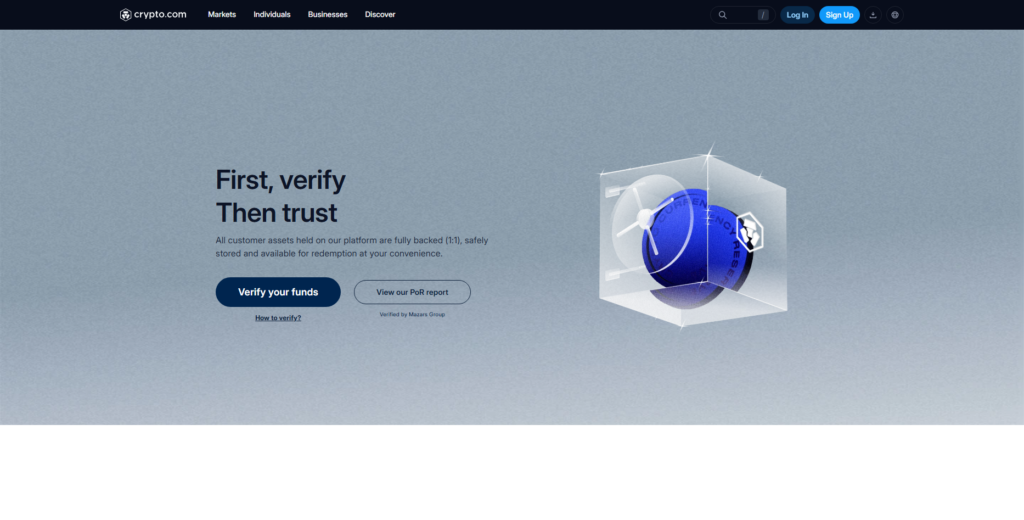1024x520 pixels.
Task: Click the Verified by Mazars Group text
Action: 412,314
